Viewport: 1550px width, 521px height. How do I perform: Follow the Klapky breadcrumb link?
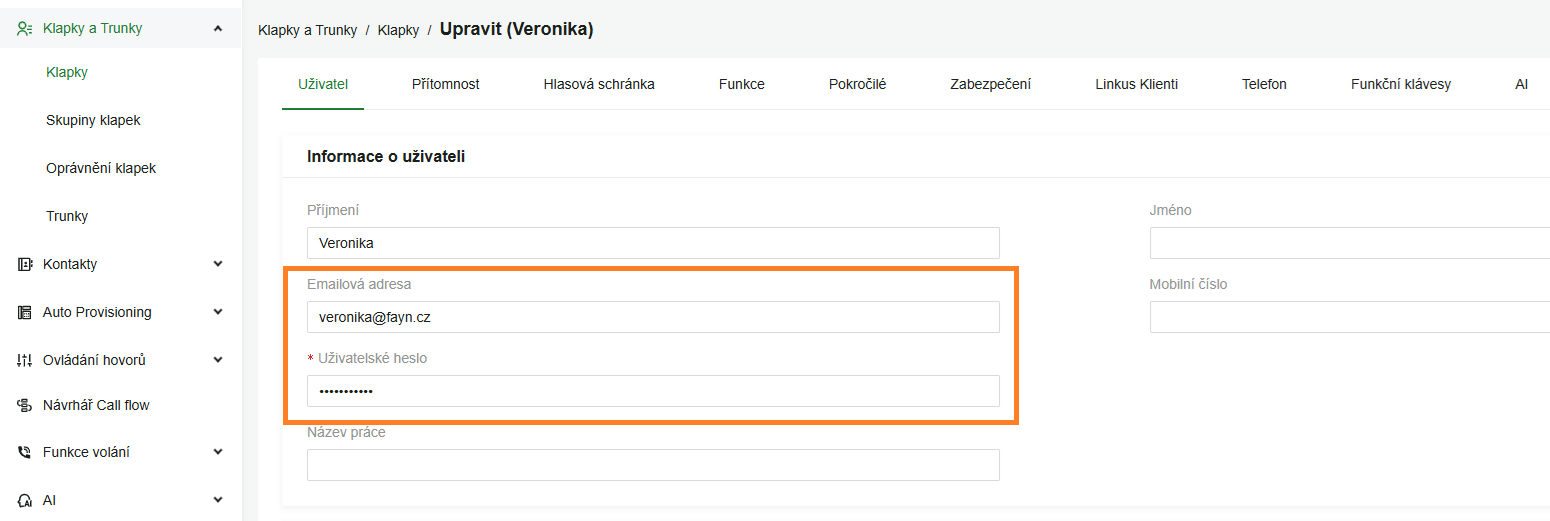coord(398,30)
